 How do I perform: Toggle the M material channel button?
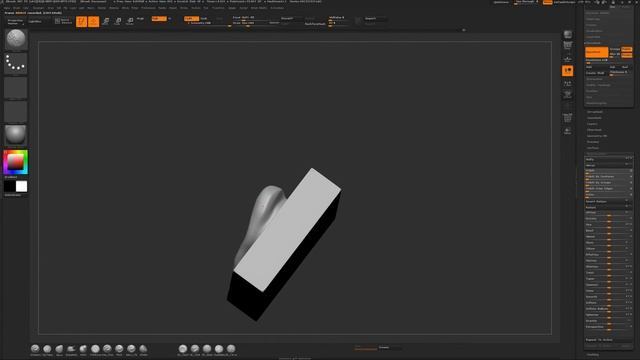click(x=169, y=18)
